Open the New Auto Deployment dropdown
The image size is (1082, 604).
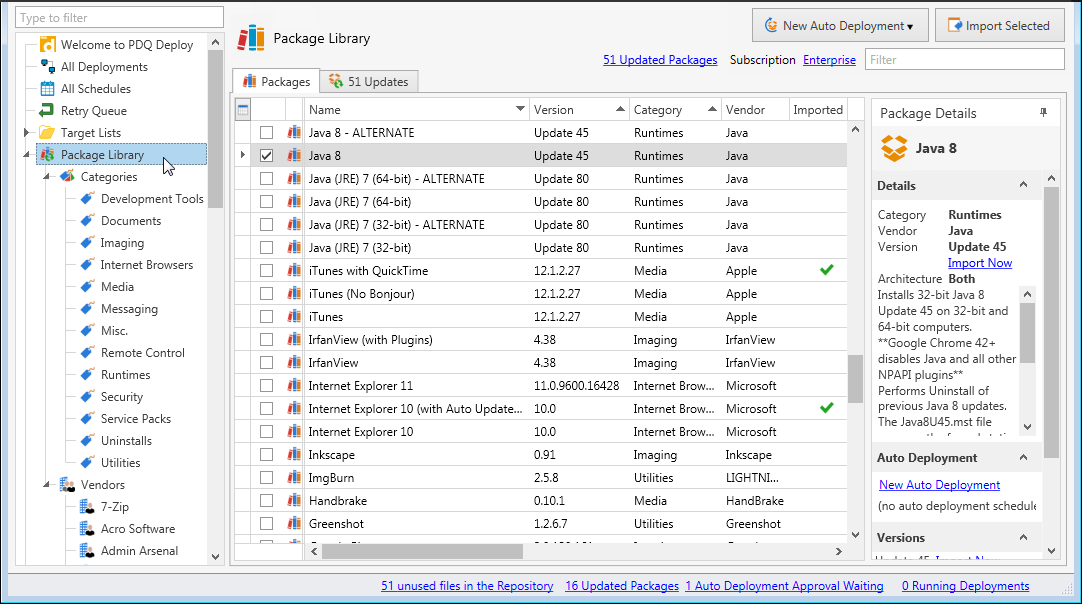pos(839,26)
